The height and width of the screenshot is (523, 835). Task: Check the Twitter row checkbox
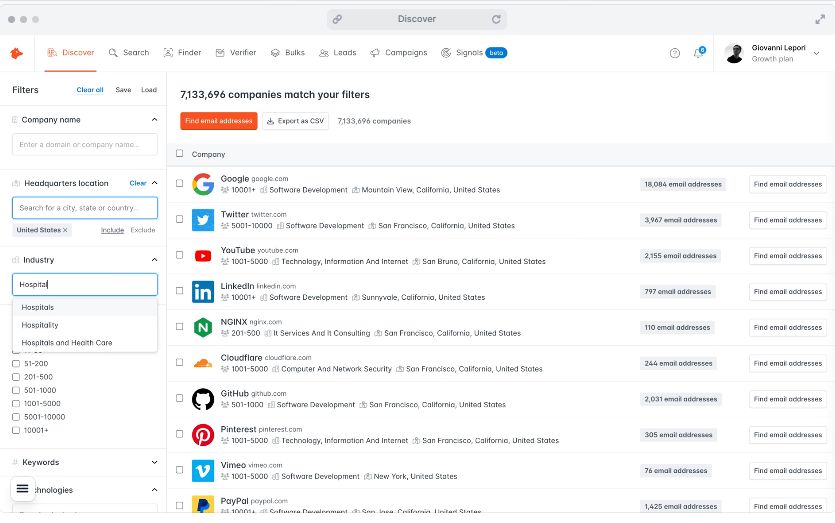click(179, 219)
